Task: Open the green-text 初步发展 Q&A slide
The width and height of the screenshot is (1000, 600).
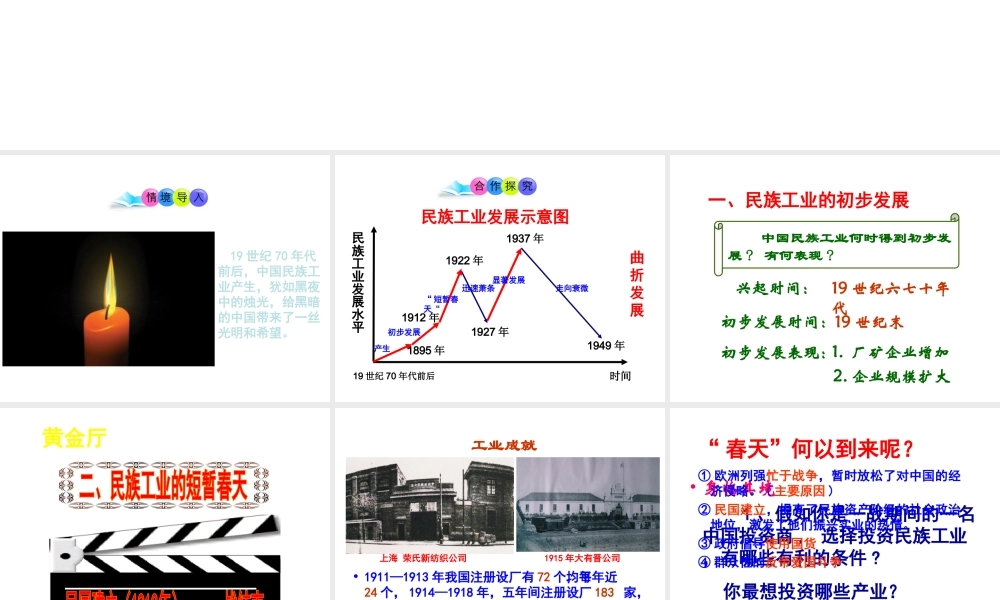Action: [835, 278]
